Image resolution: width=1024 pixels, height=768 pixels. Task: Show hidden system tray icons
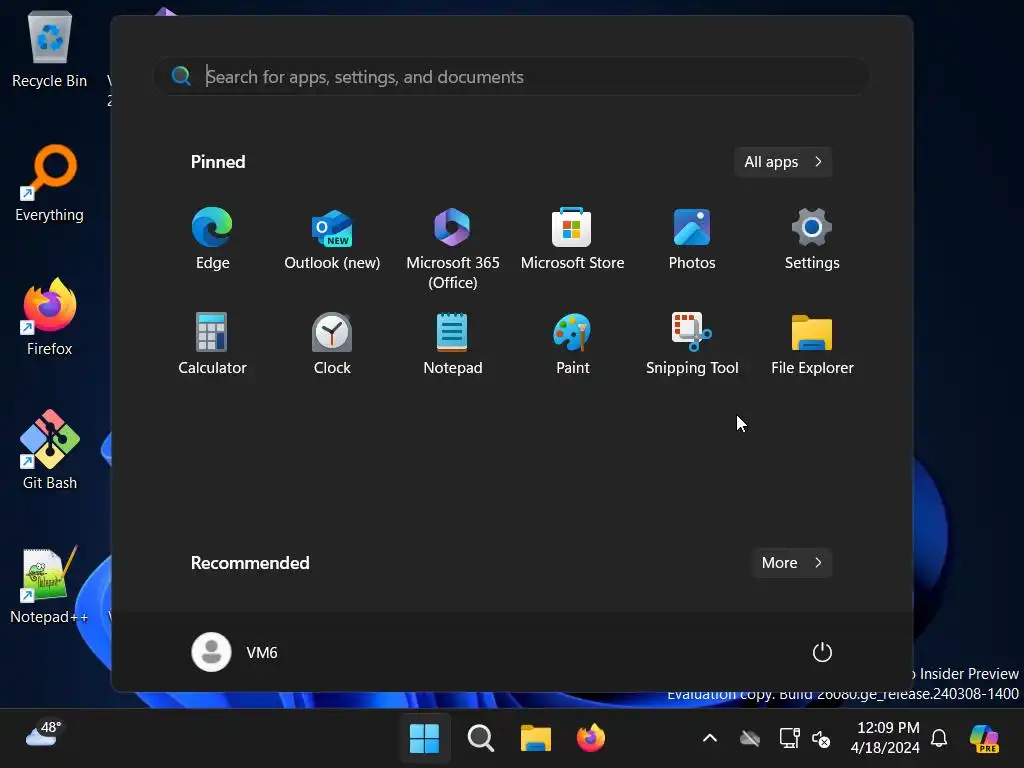pos(710,739)
